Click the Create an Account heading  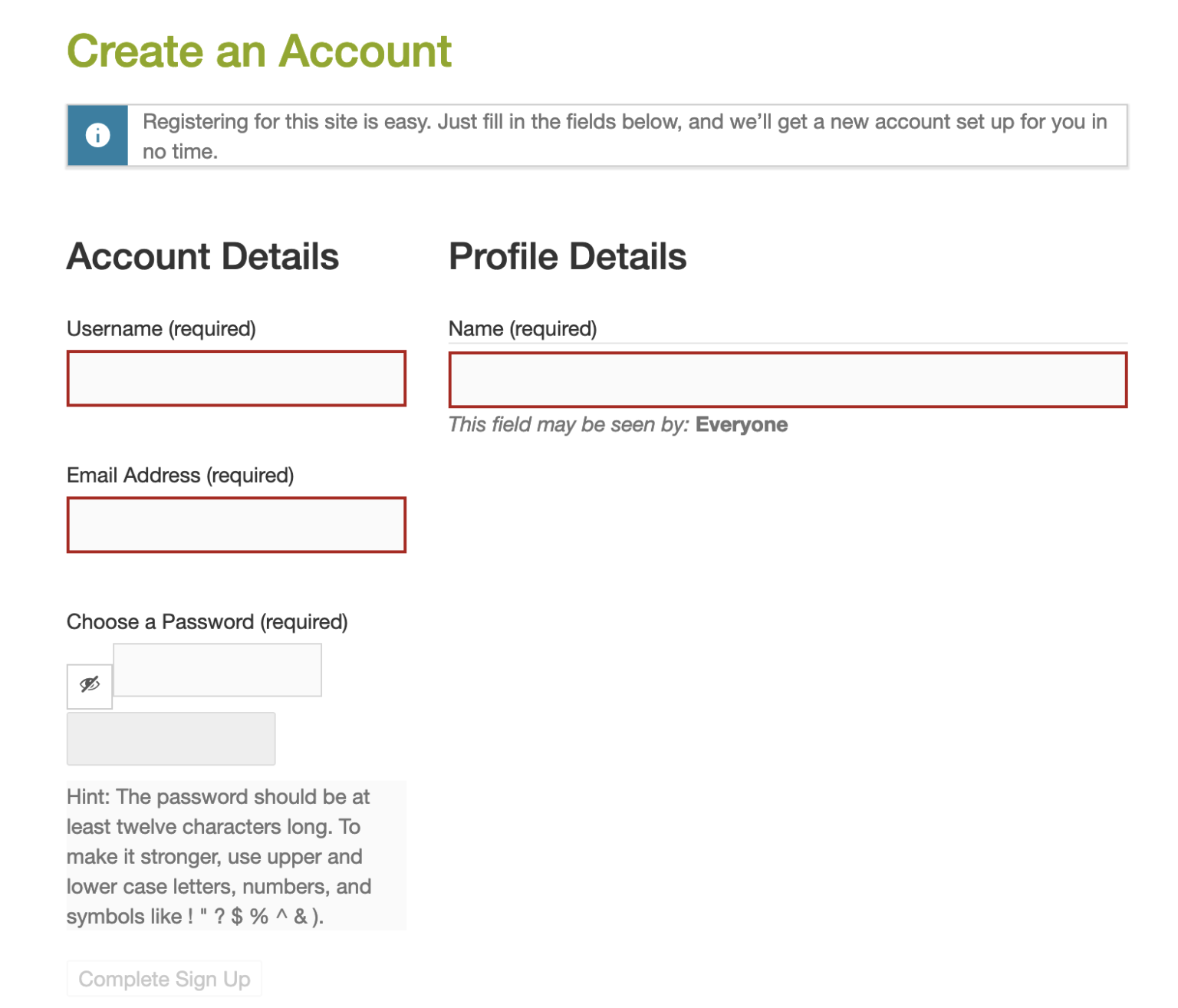(x=259, y=51)
